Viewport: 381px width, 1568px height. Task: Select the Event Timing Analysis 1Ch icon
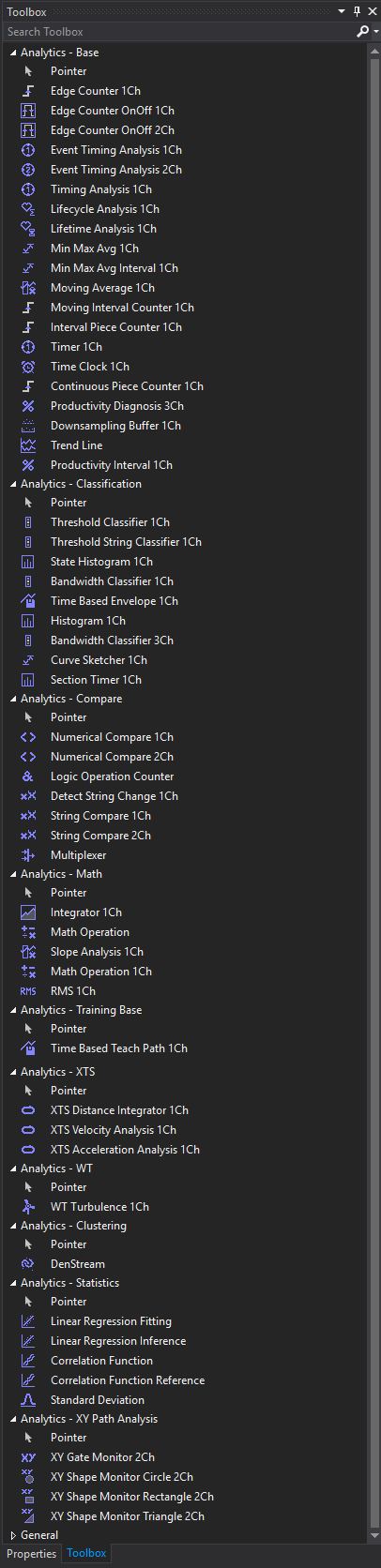28,150
